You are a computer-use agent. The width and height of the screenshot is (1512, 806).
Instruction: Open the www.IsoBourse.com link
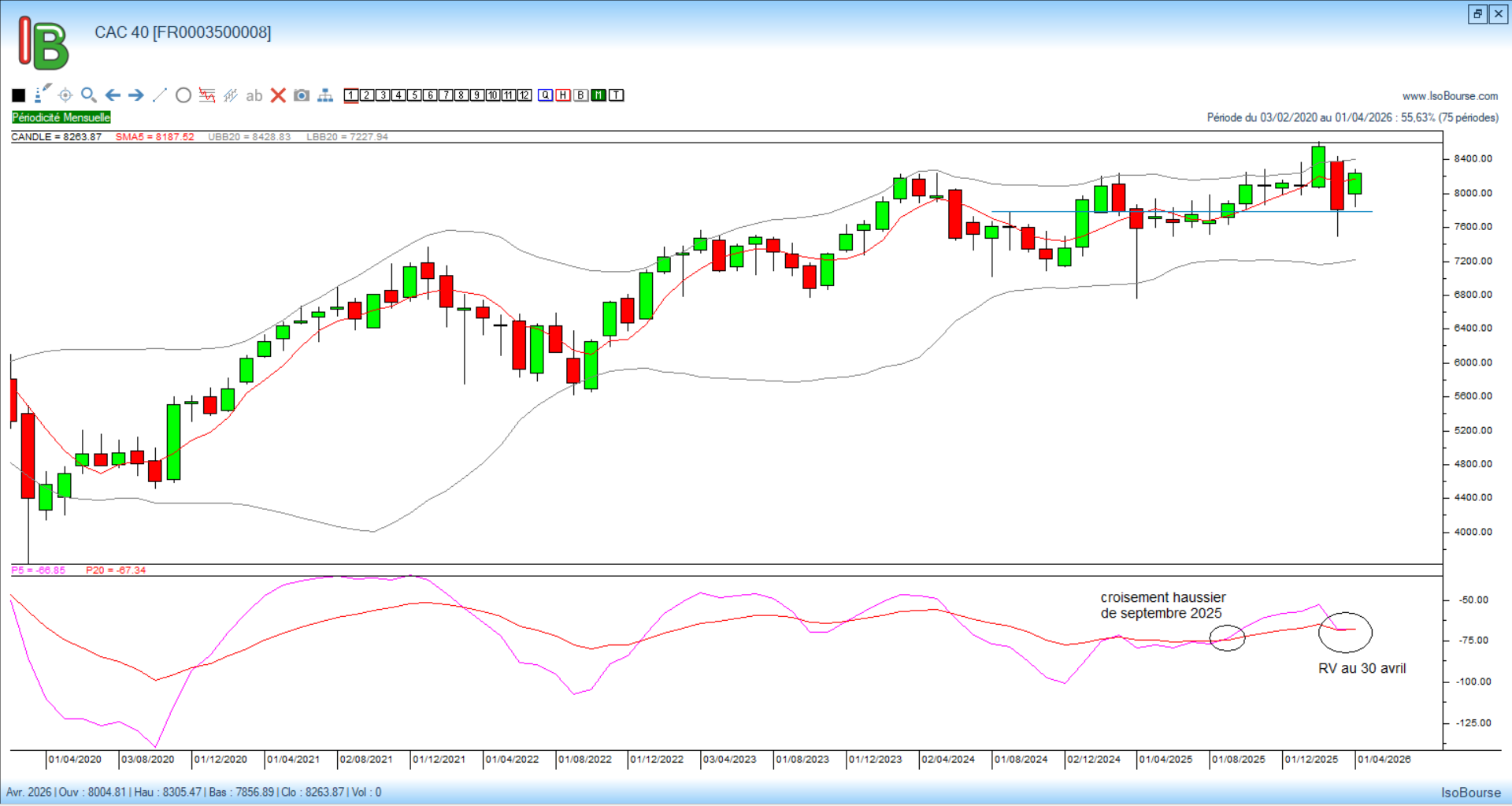click(x=1450, y=96)
